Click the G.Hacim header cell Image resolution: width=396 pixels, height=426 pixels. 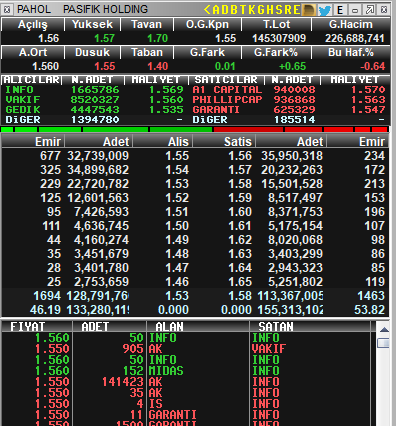pyautogui.click(x=351, y=24)
